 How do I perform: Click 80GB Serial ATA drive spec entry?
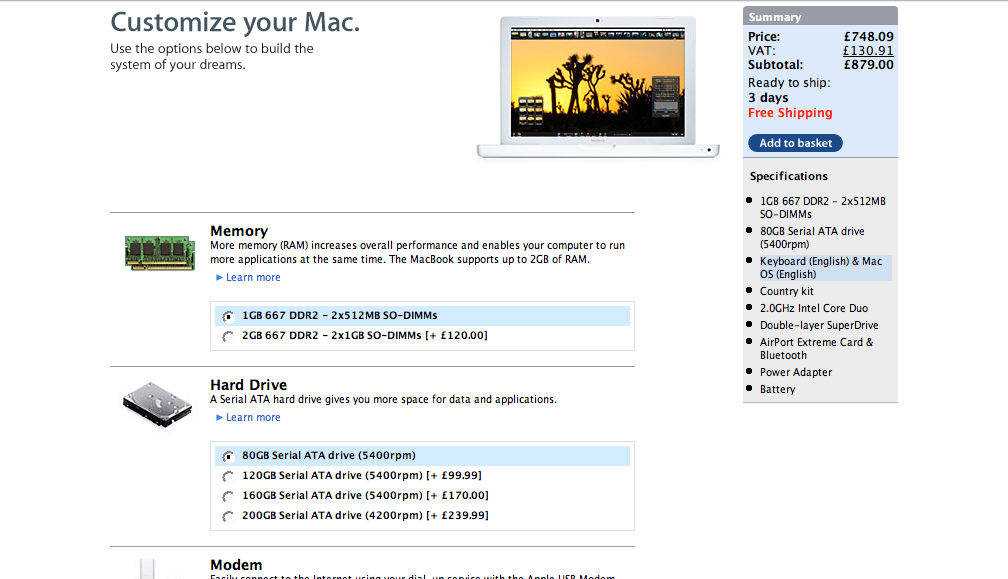click(x=812, y=237)
